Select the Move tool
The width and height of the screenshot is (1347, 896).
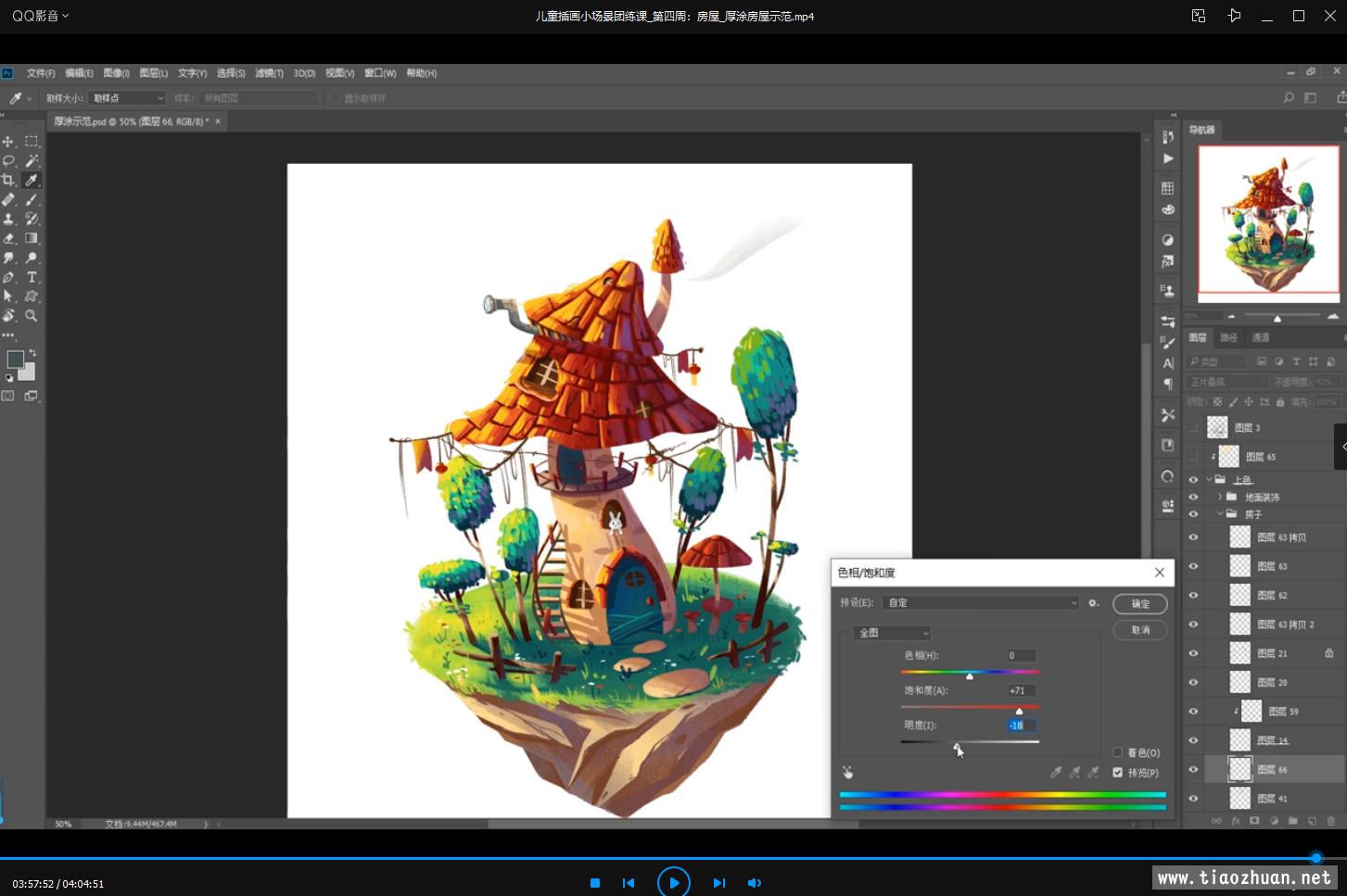coord(8,142)
